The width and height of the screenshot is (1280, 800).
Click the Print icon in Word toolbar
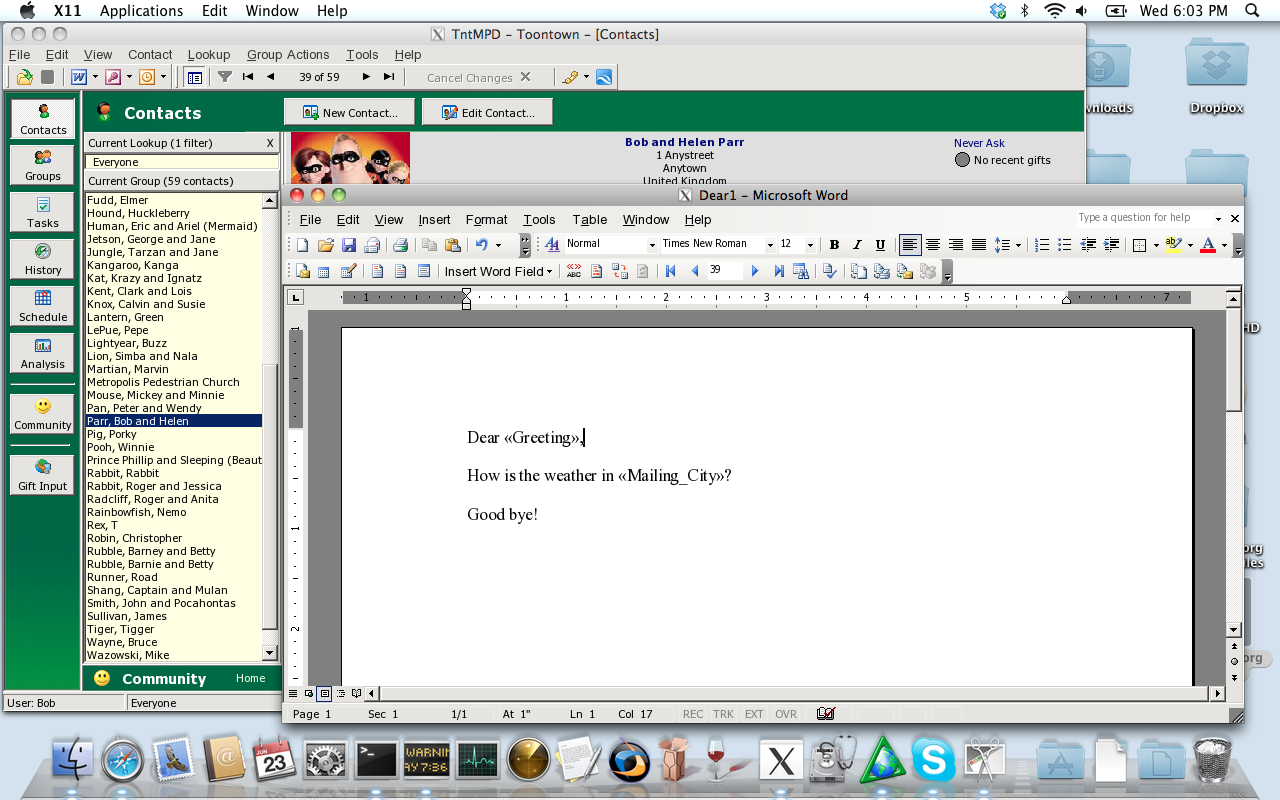400,245
